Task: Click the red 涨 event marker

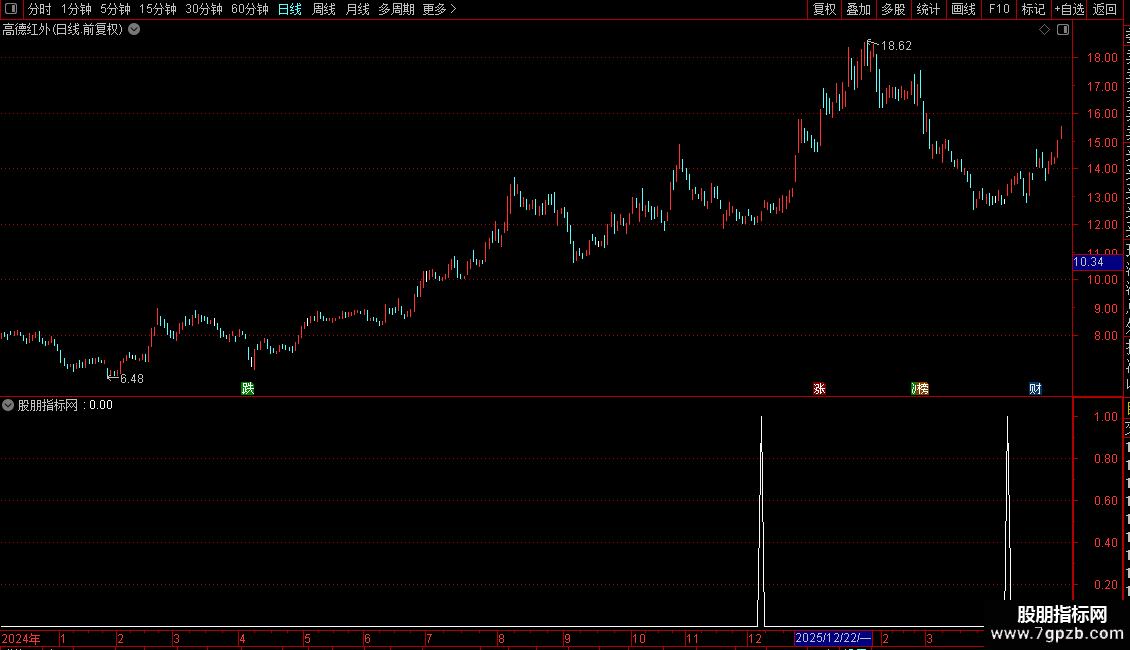Action: (x=819, y=388)
